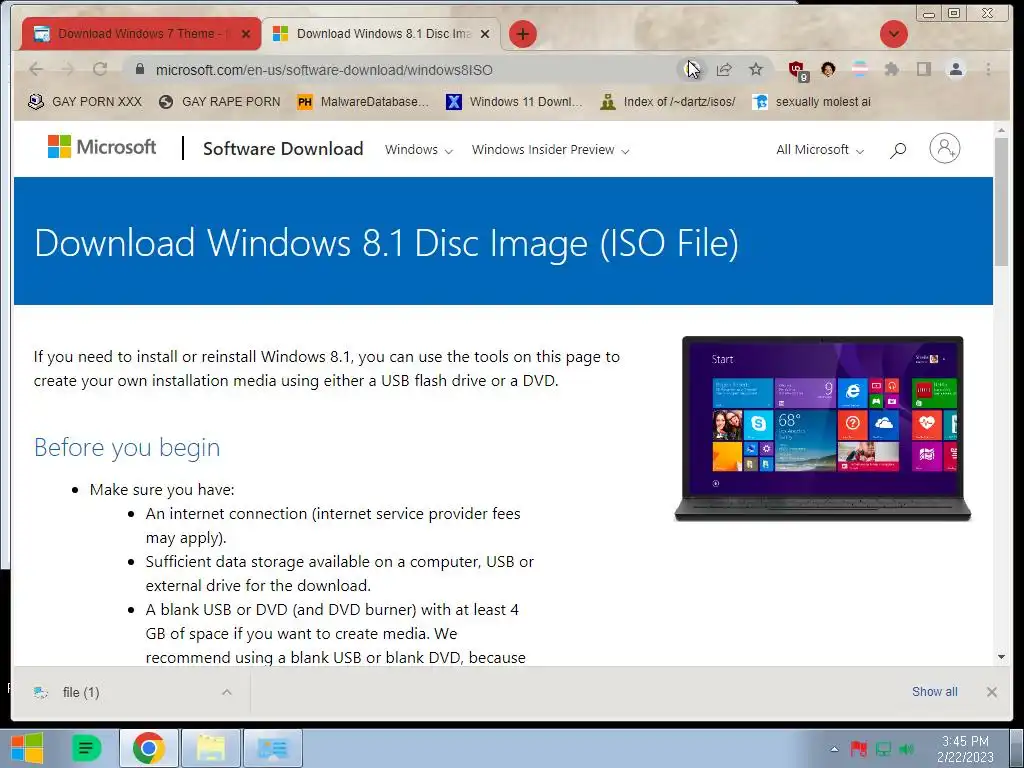The image size is (1024, 768).
Task: Click the Before you begin heading
Action: (x=127, y=447)
